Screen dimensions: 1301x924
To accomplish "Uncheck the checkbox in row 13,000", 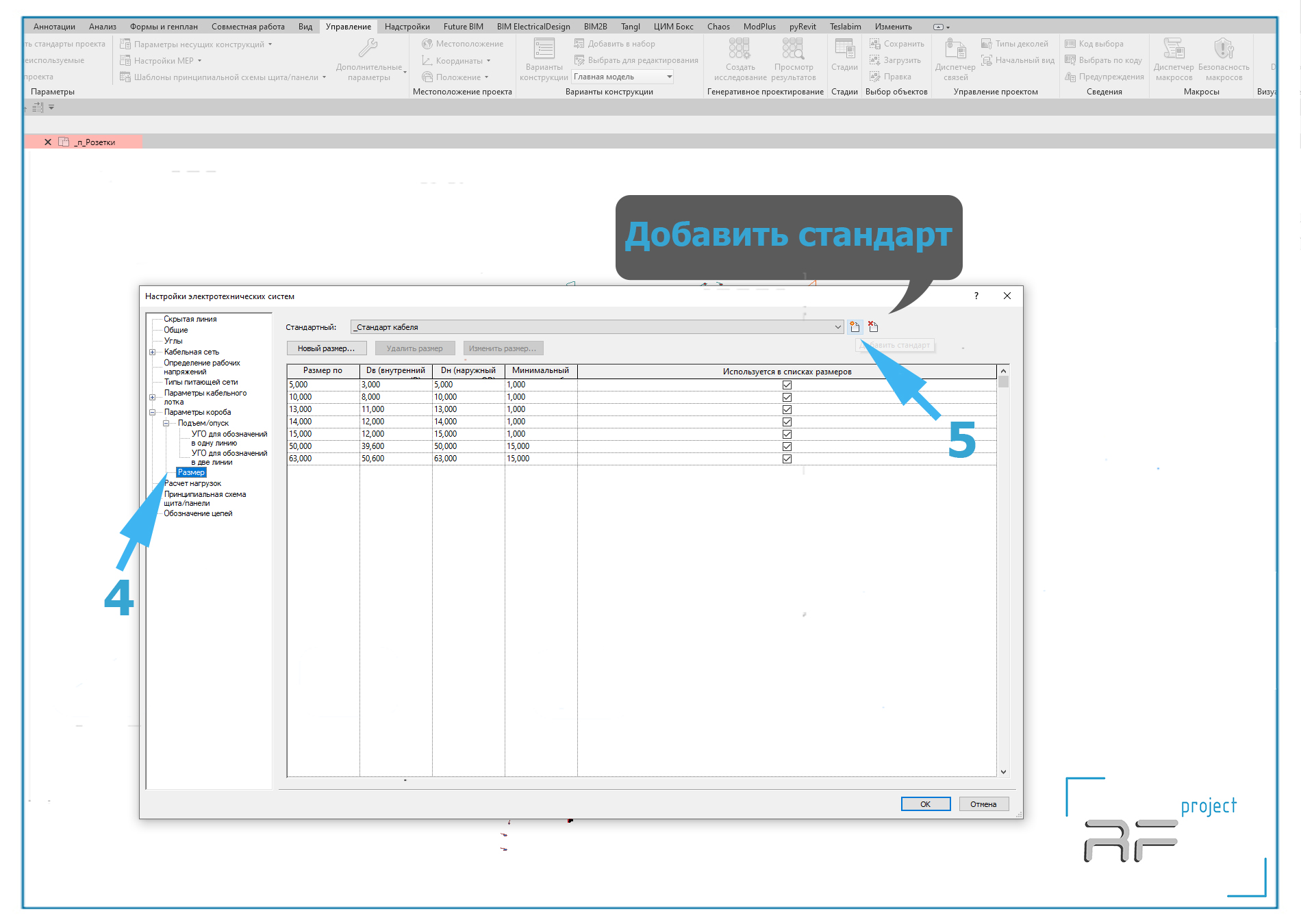I will [787, 409].
